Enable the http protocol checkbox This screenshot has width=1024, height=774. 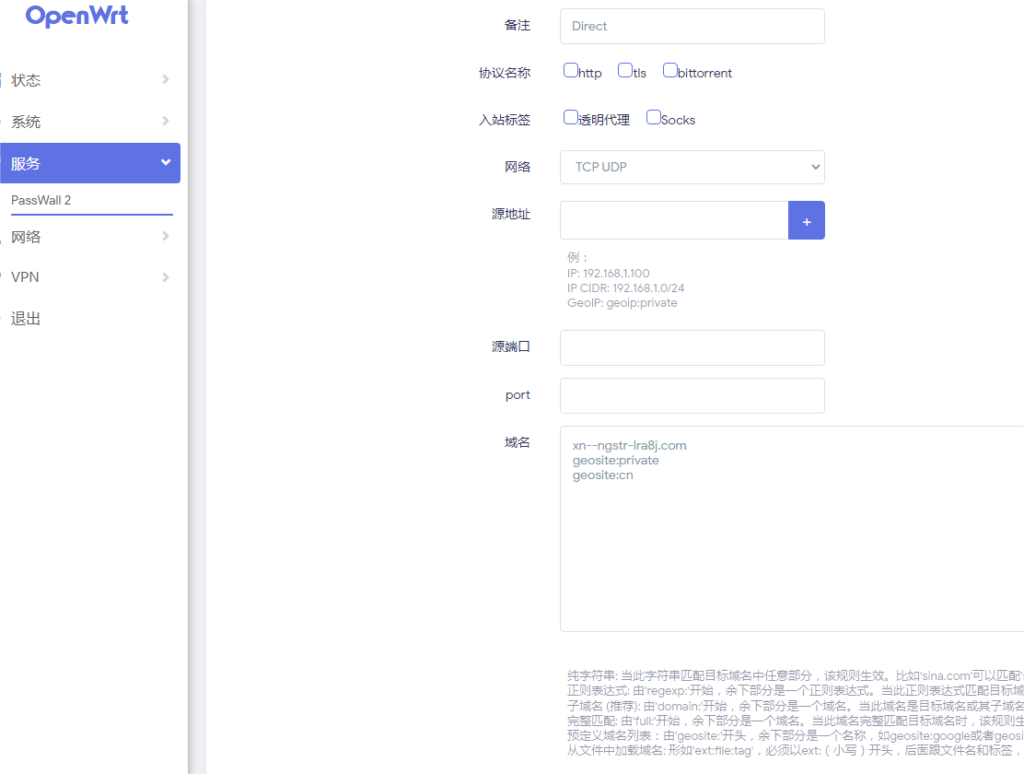(x=571, y=71)
